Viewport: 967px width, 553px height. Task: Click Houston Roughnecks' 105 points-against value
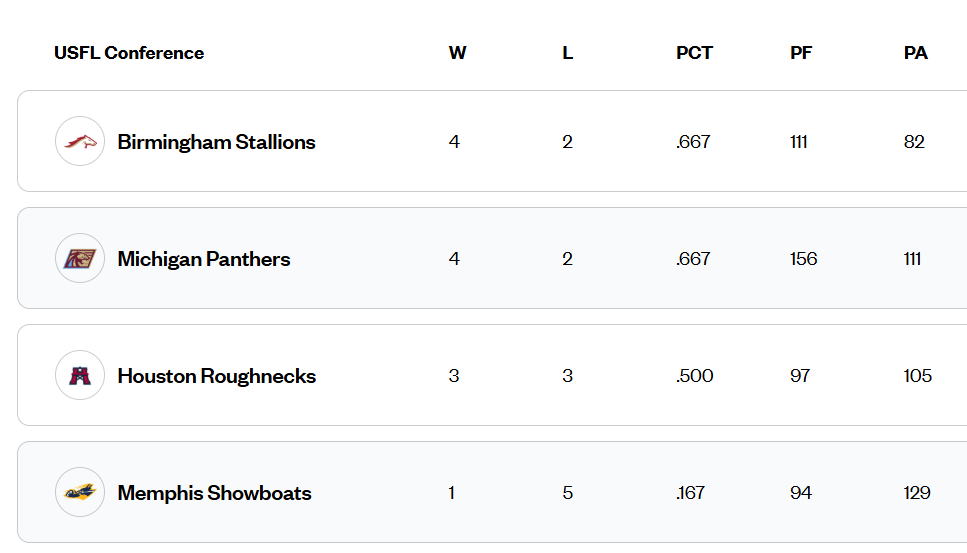point(917,376)
